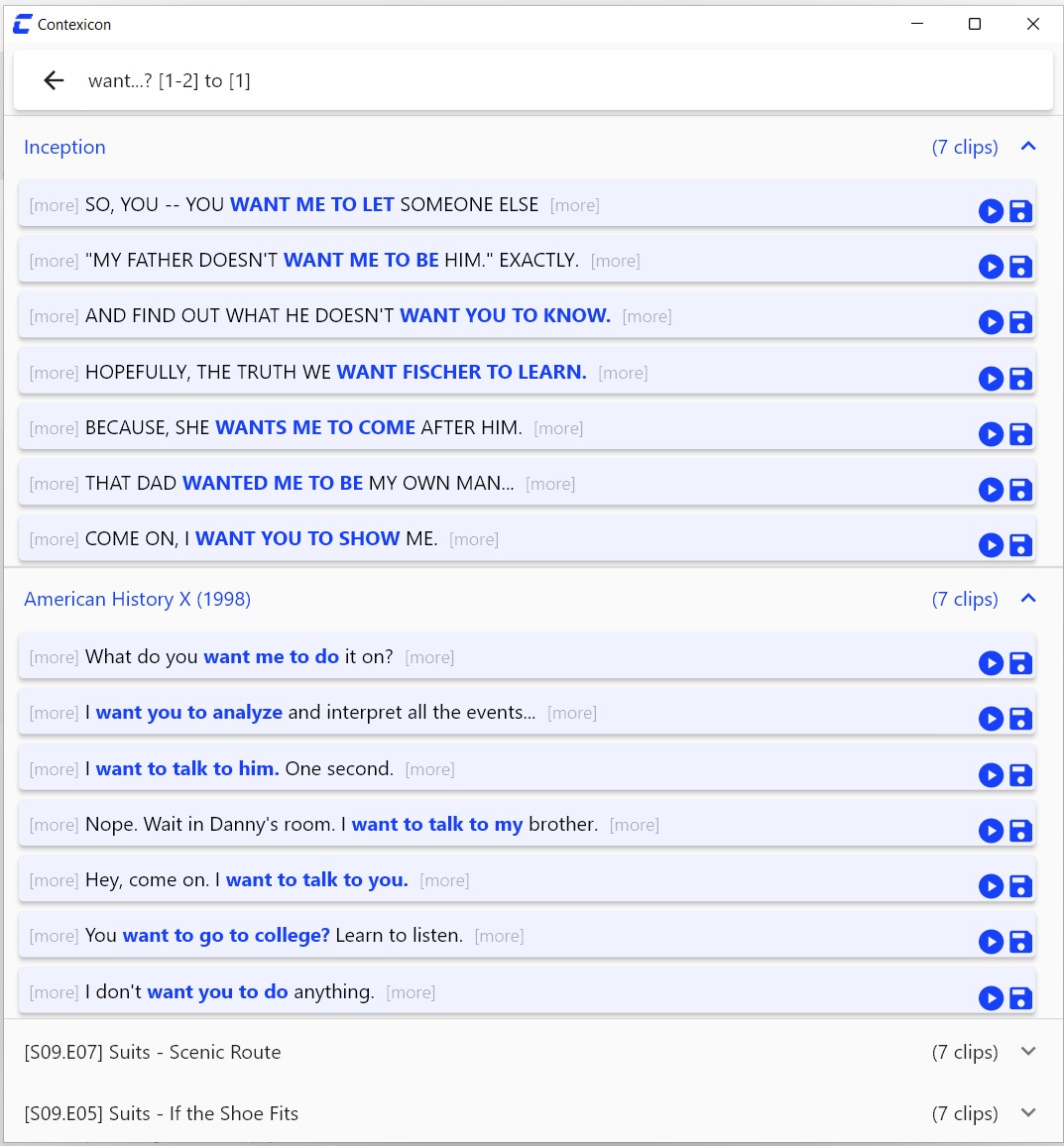
Task: Play the 'want to talk to him' clip
Action: pos(991,774)
